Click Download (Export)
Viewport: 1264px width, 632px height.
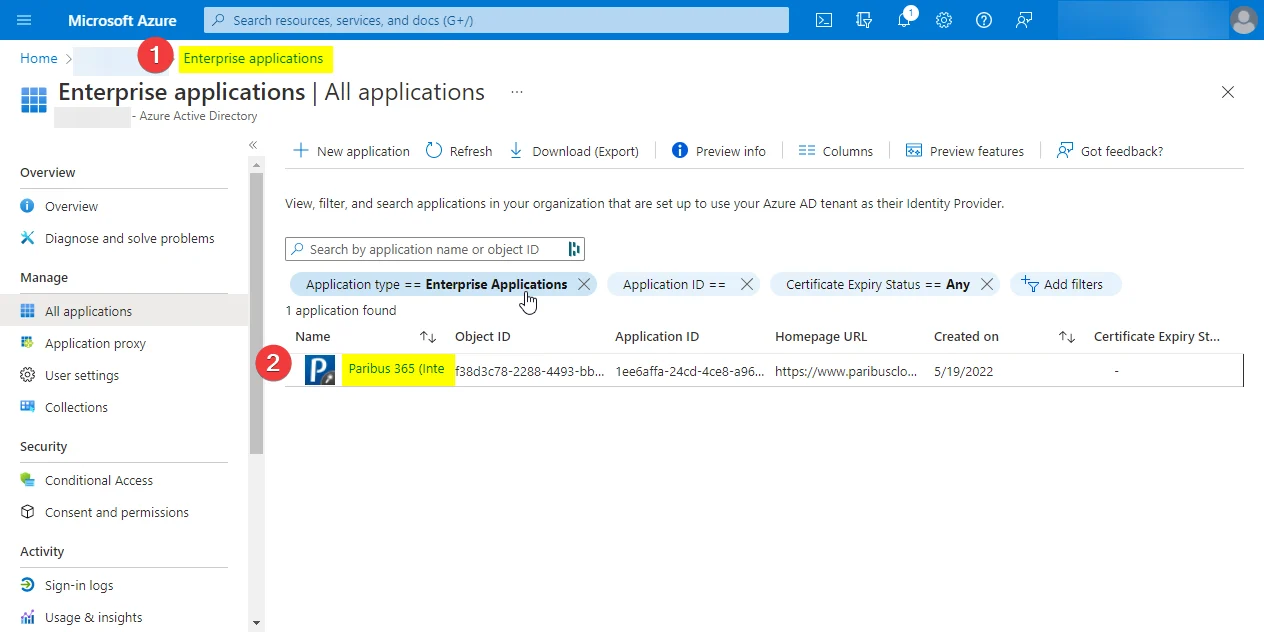(x=574, y=151)
